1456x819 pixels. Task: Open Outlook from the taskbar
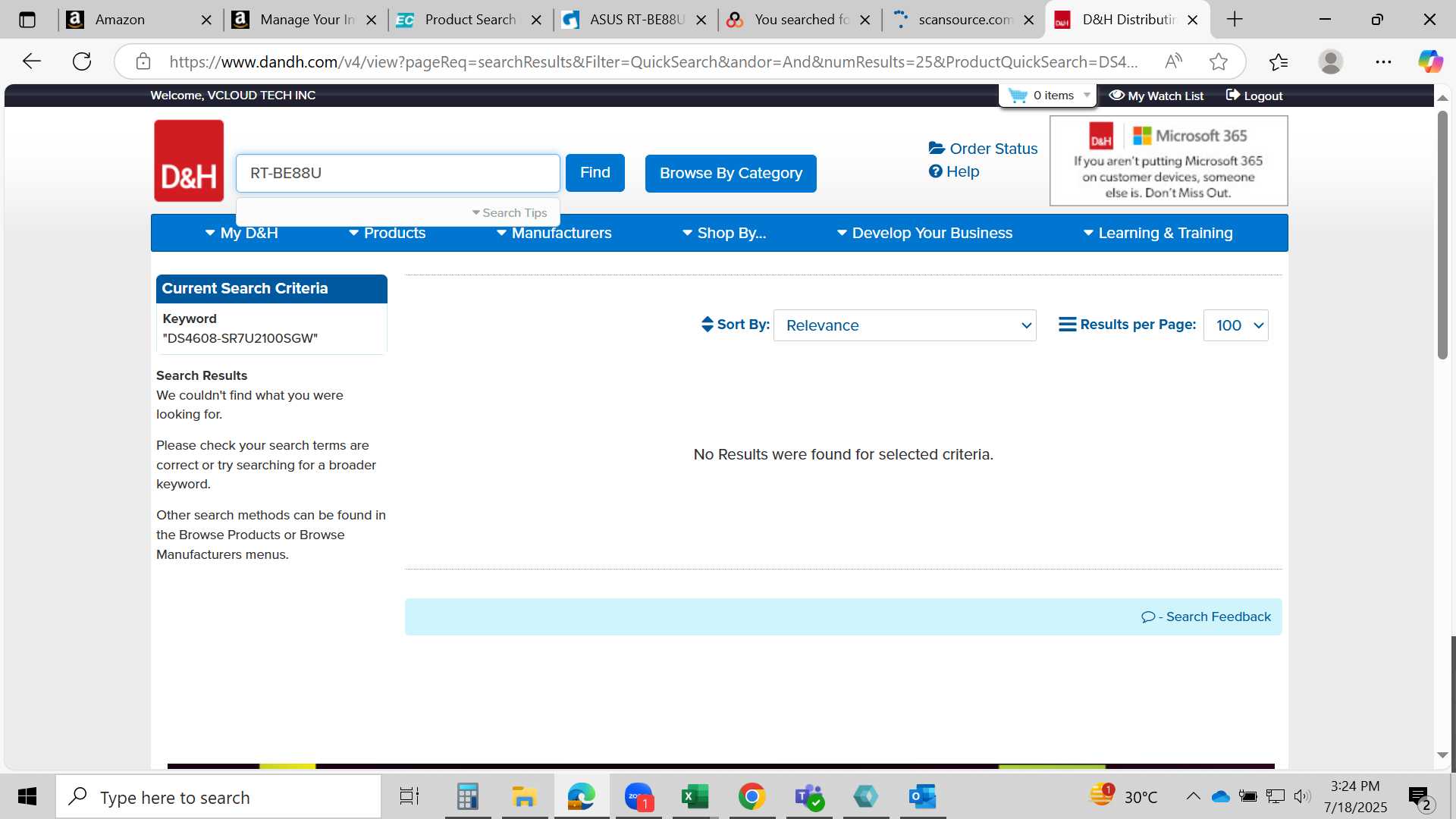point(922,797)
